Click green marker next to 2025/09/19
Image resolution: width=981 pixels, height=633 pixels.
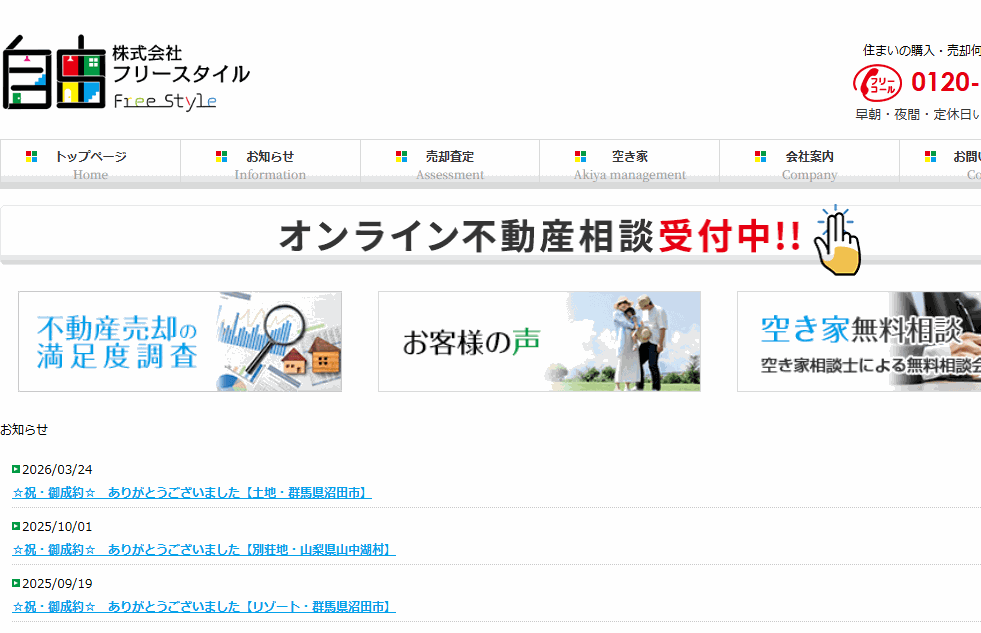click(x=16, y=583)
